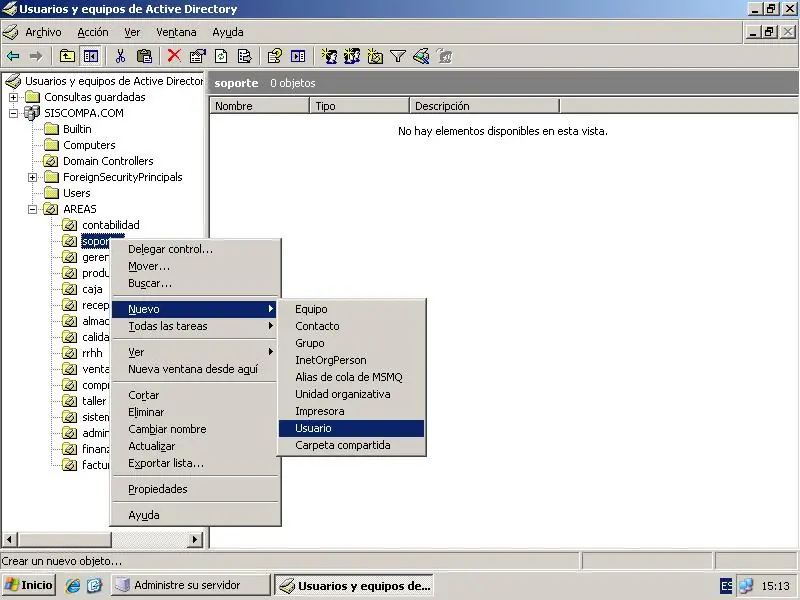Select Cambiar nombre context option

195,429
